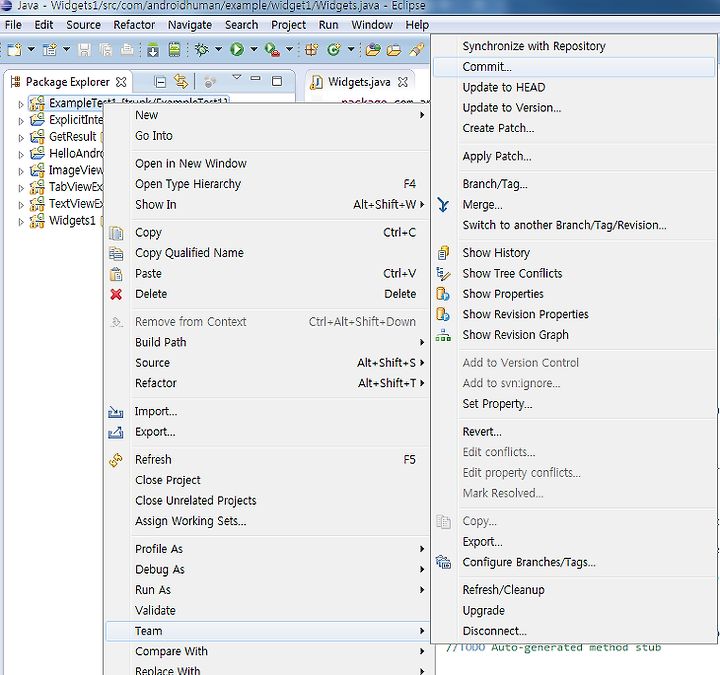This screenshot has width=720, height=675.
Task: Click the Save toolbar icon
Action: pos(84,49)
